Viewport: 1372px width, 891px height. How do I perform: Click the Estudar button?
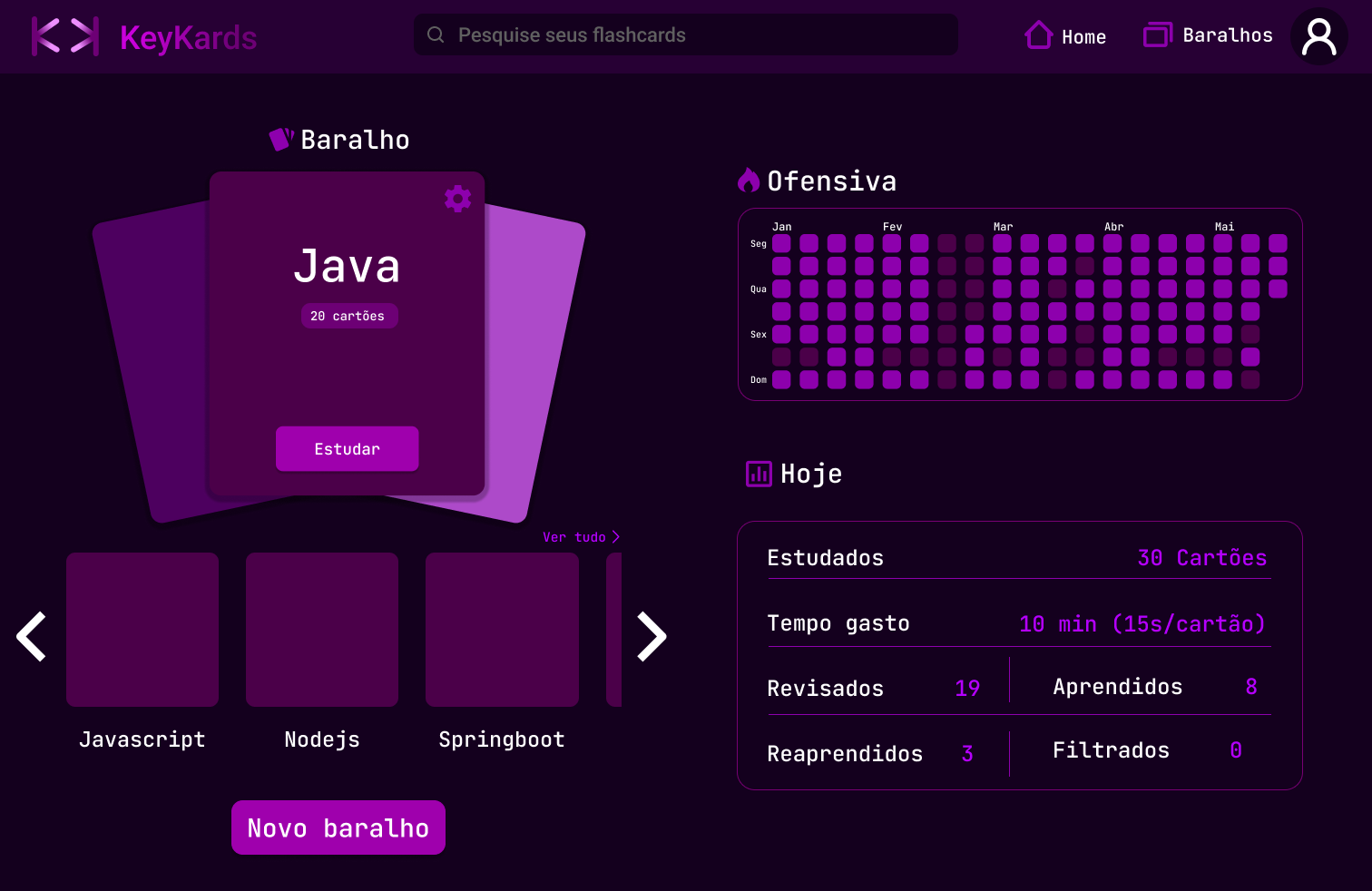pyautogui.click(x=347, y=448)
